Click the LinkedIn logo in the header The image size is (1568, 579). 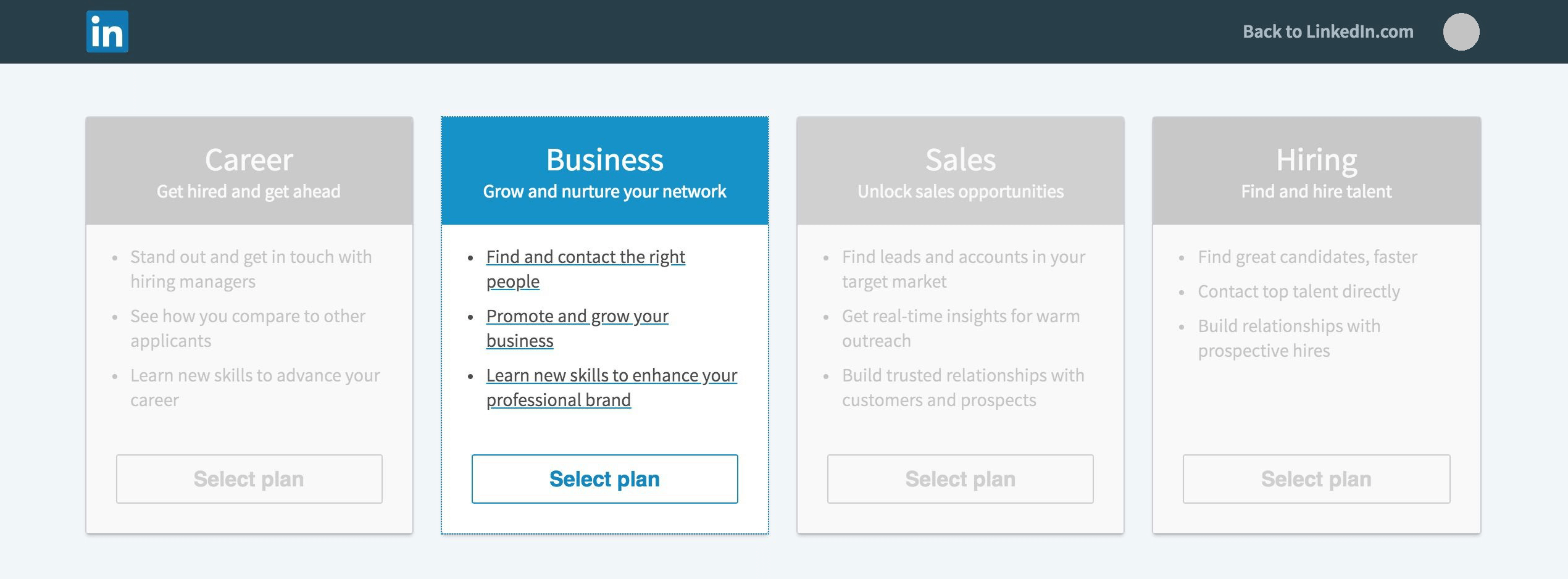pos(108,31)
